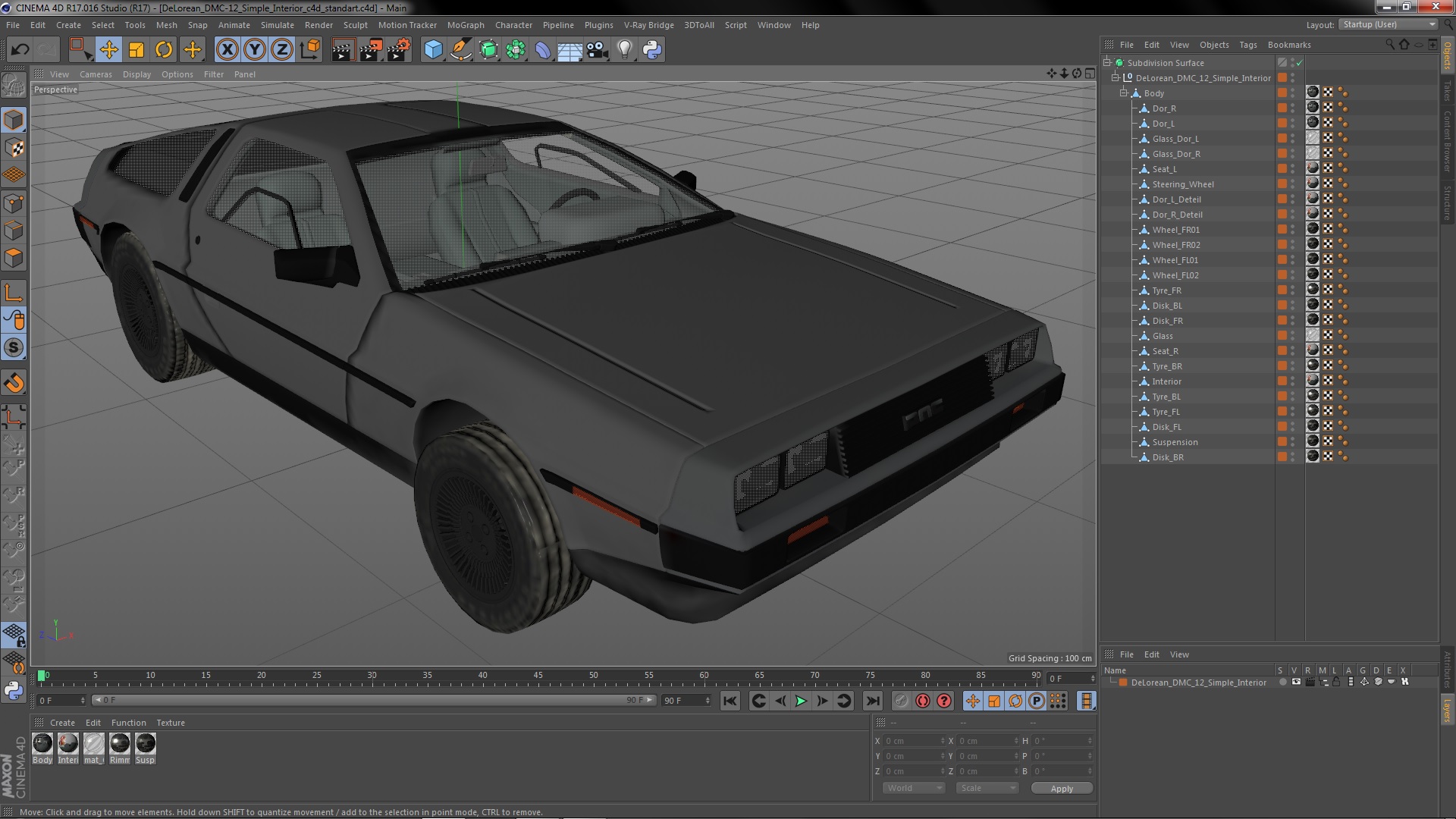
Task: Open the Array modeling objects icon
Action: [516, 50]
